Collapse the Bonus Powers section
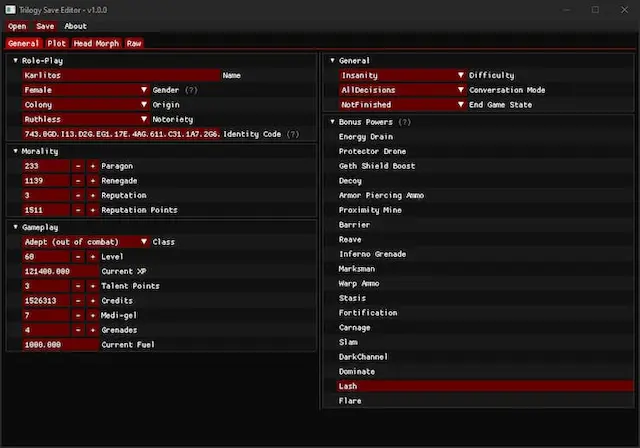 tap(332, 122)
